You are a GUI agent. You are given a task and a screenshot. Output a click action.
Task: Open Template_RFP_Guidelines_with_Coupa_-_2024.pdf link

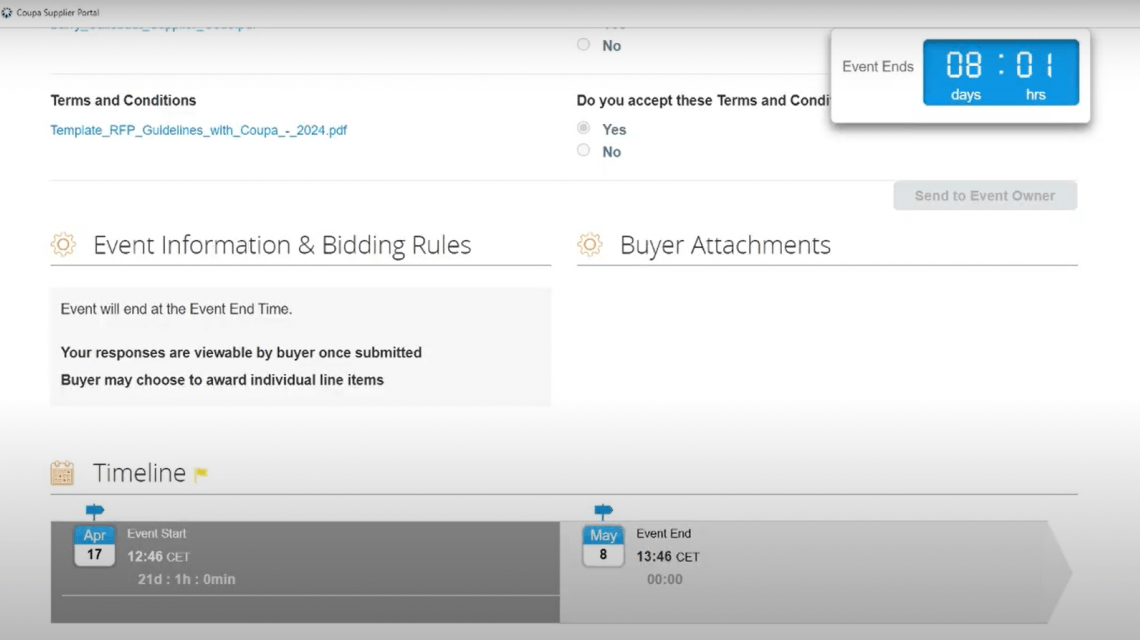click(x=198, y=130)
